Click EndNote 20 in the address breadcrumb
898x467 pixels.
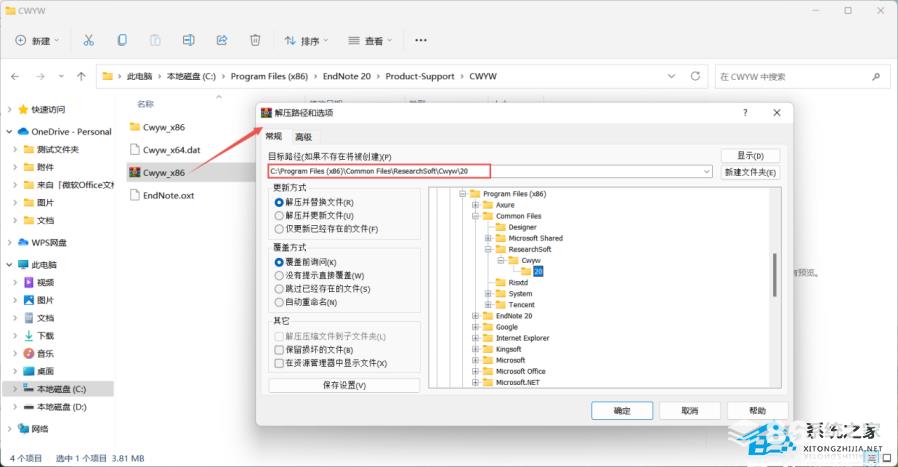346,76
